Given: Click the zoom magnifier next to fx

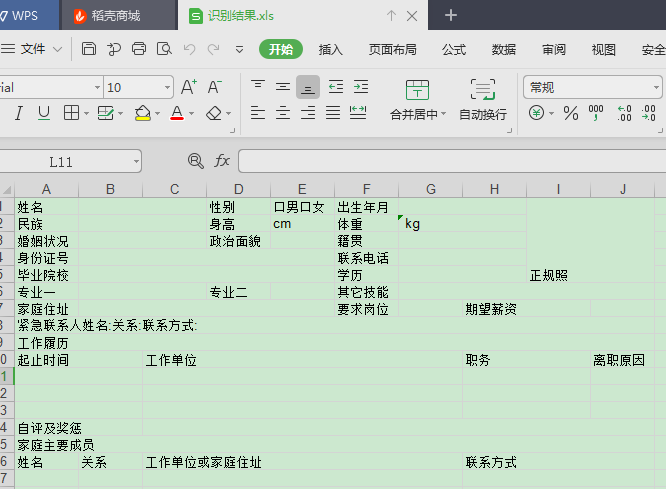Looking at the screenshot, I should [x=195, y=161].
